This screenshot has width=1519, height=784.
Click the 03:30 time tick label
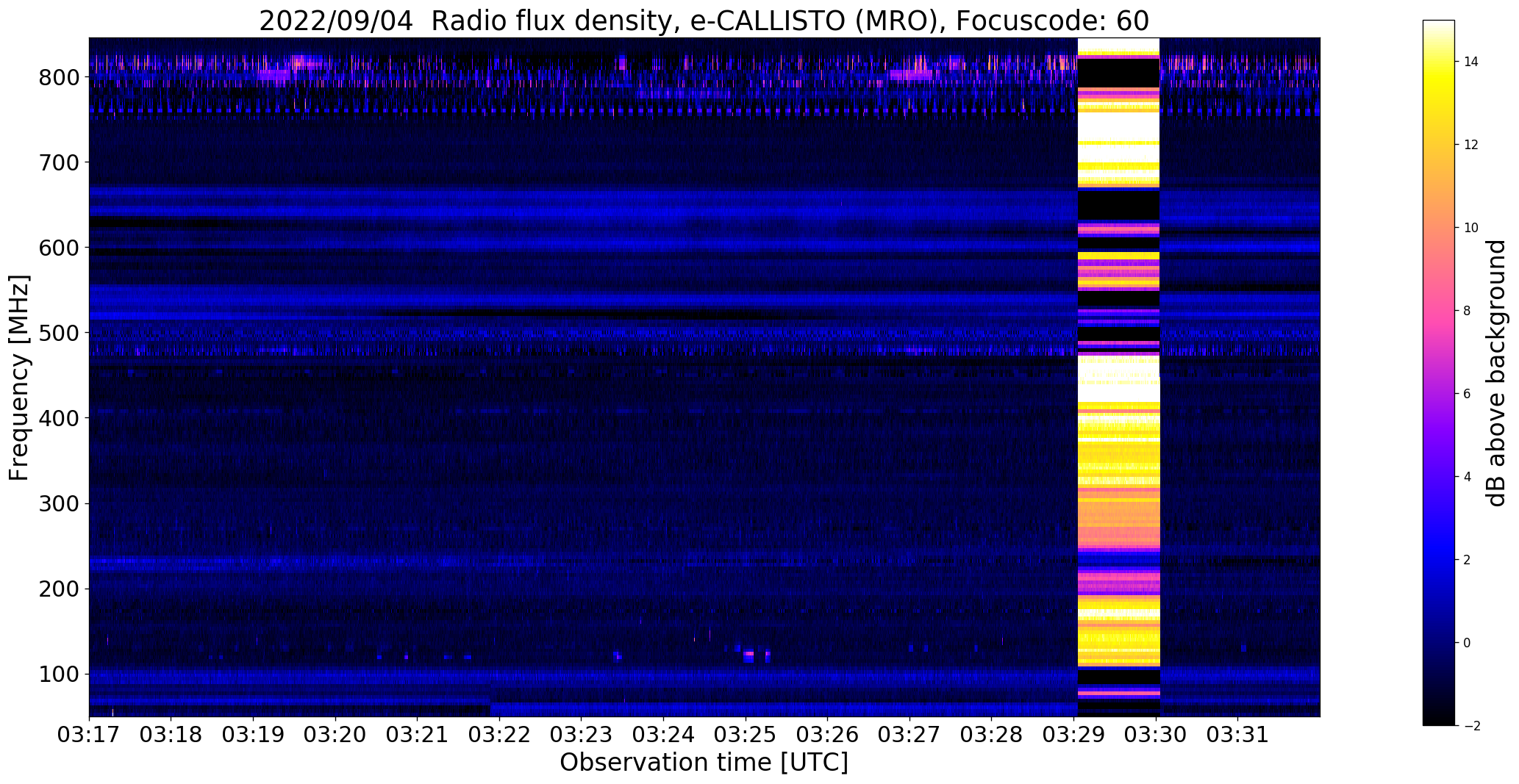click(1156, 735)
